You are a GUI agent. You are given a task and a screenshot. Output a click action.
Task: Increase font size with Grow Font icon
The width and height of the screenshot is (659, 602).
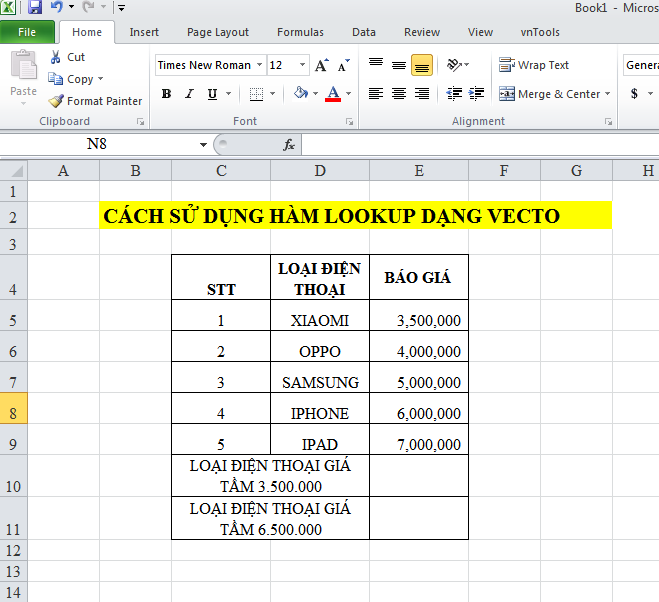[x=322, y=65]
